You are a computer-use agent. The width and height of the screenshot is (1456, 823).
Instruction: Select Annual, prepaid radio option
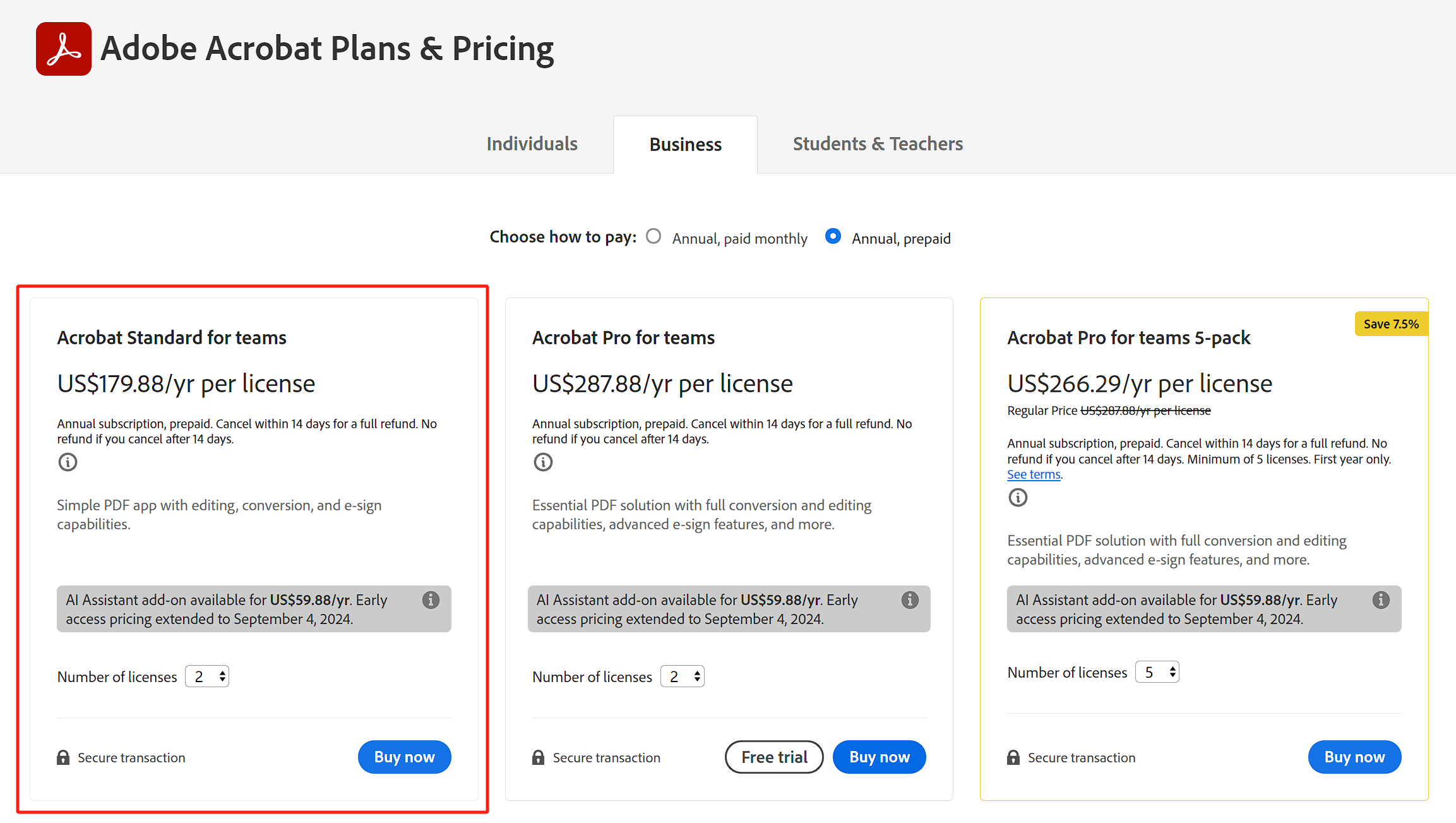point(833,236)
